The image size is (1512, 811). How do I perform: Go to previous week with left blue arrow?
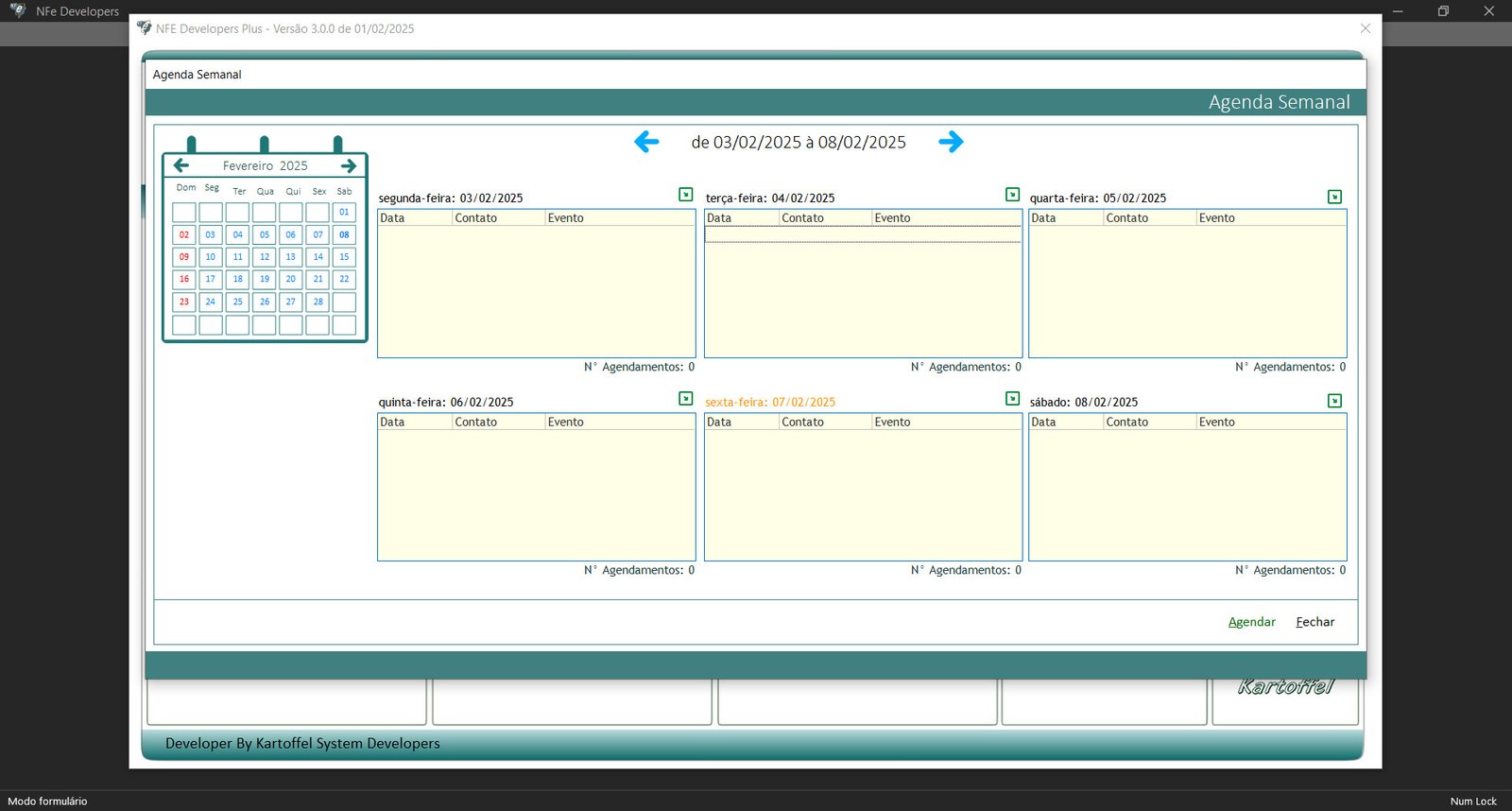click(x=646, y=142)
